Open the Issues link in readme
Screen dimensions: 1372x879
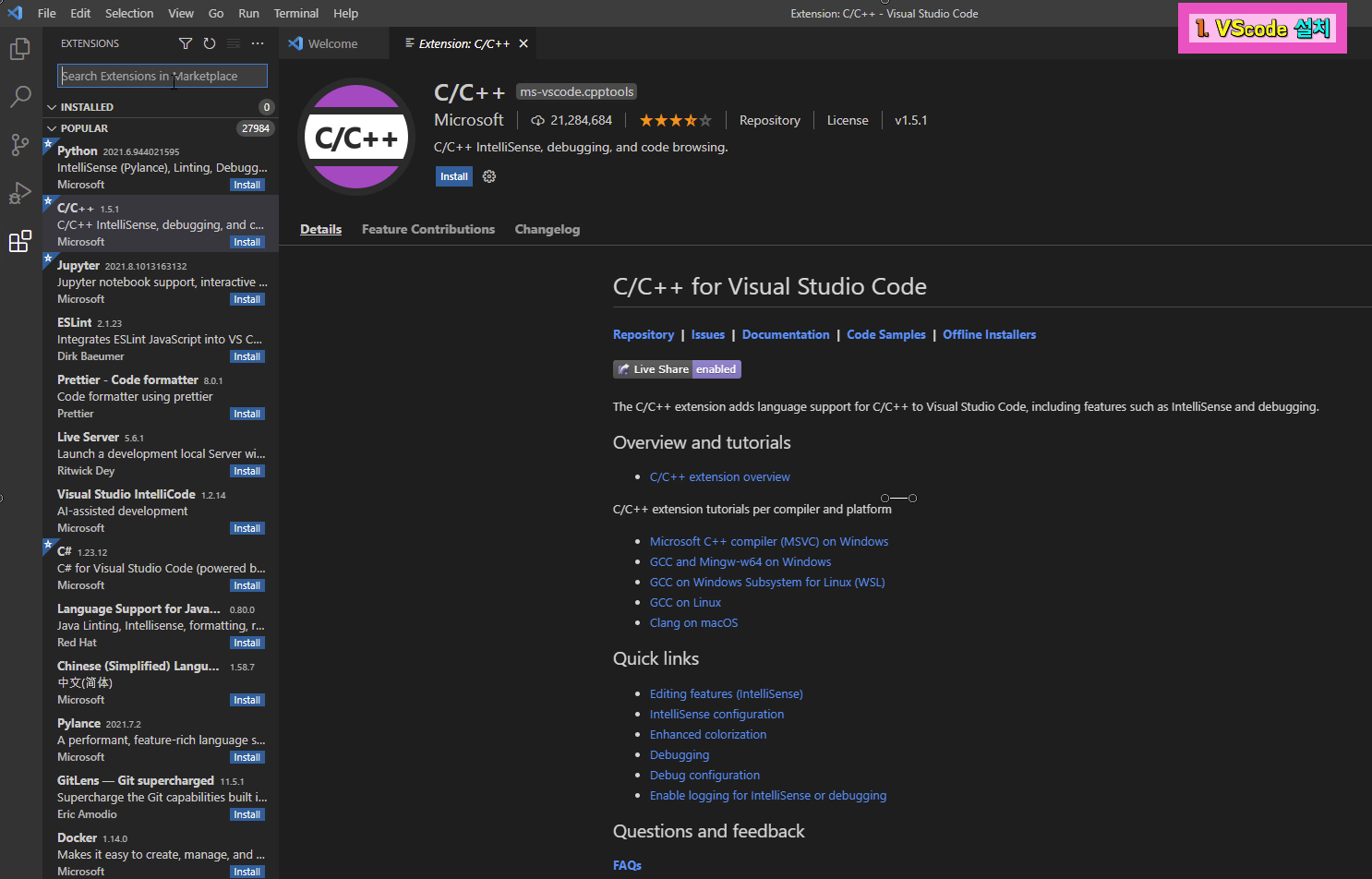tap(708, 334)
